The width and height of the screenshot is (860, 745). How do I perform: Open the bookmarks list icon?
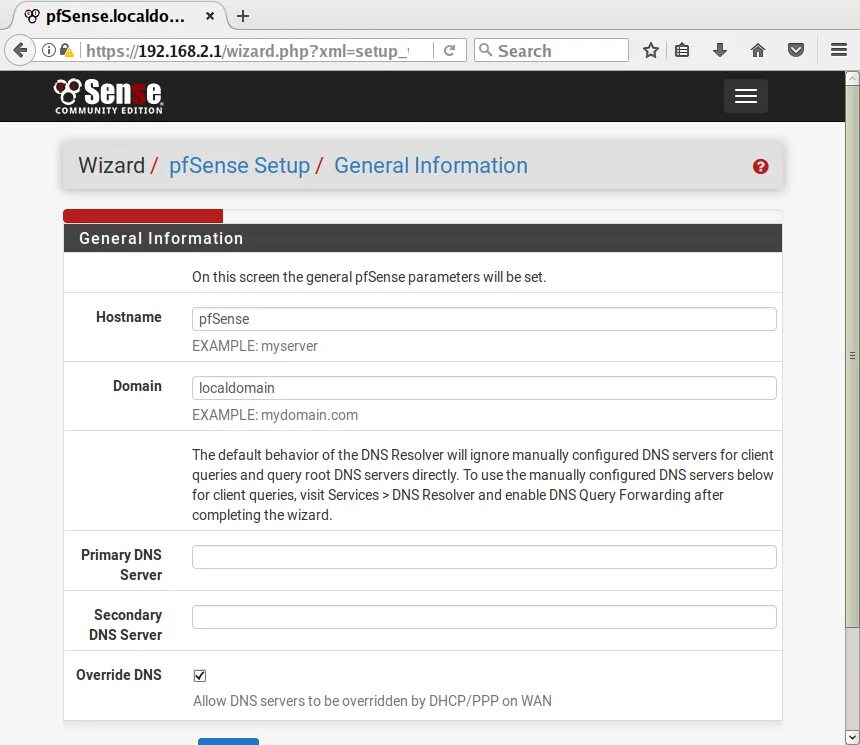[682, 50]
